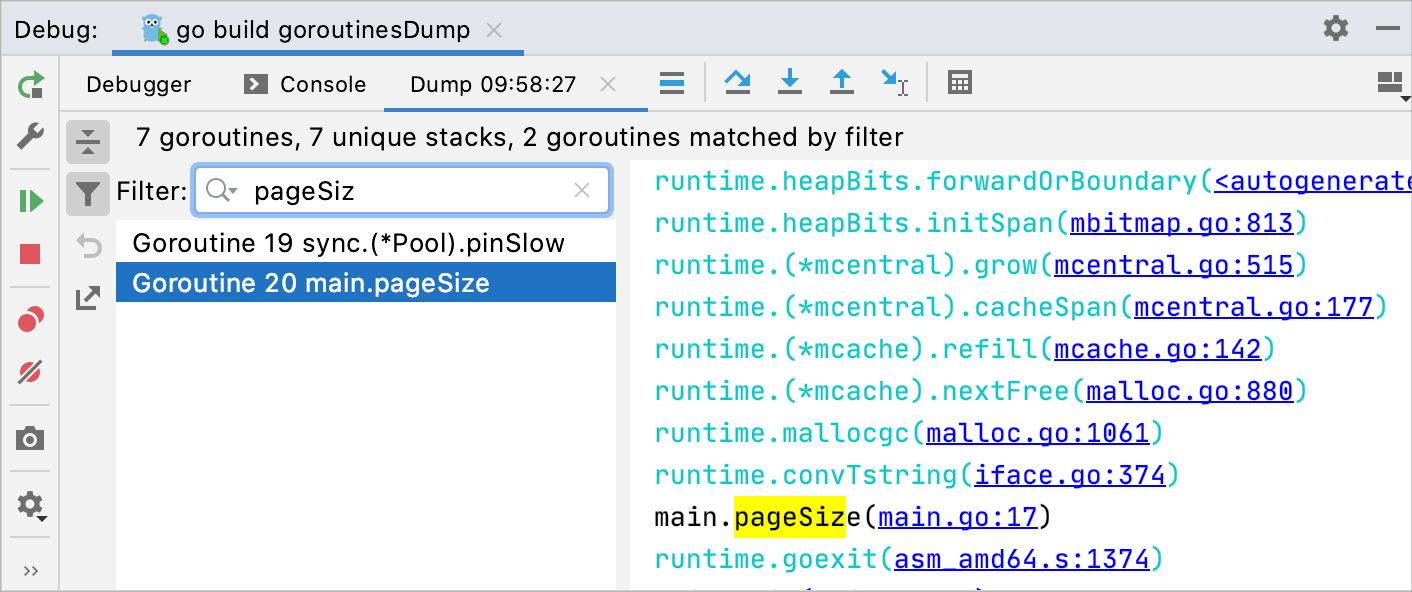
Task: Switch to the Console tab
Action: (x=306, y=85)
